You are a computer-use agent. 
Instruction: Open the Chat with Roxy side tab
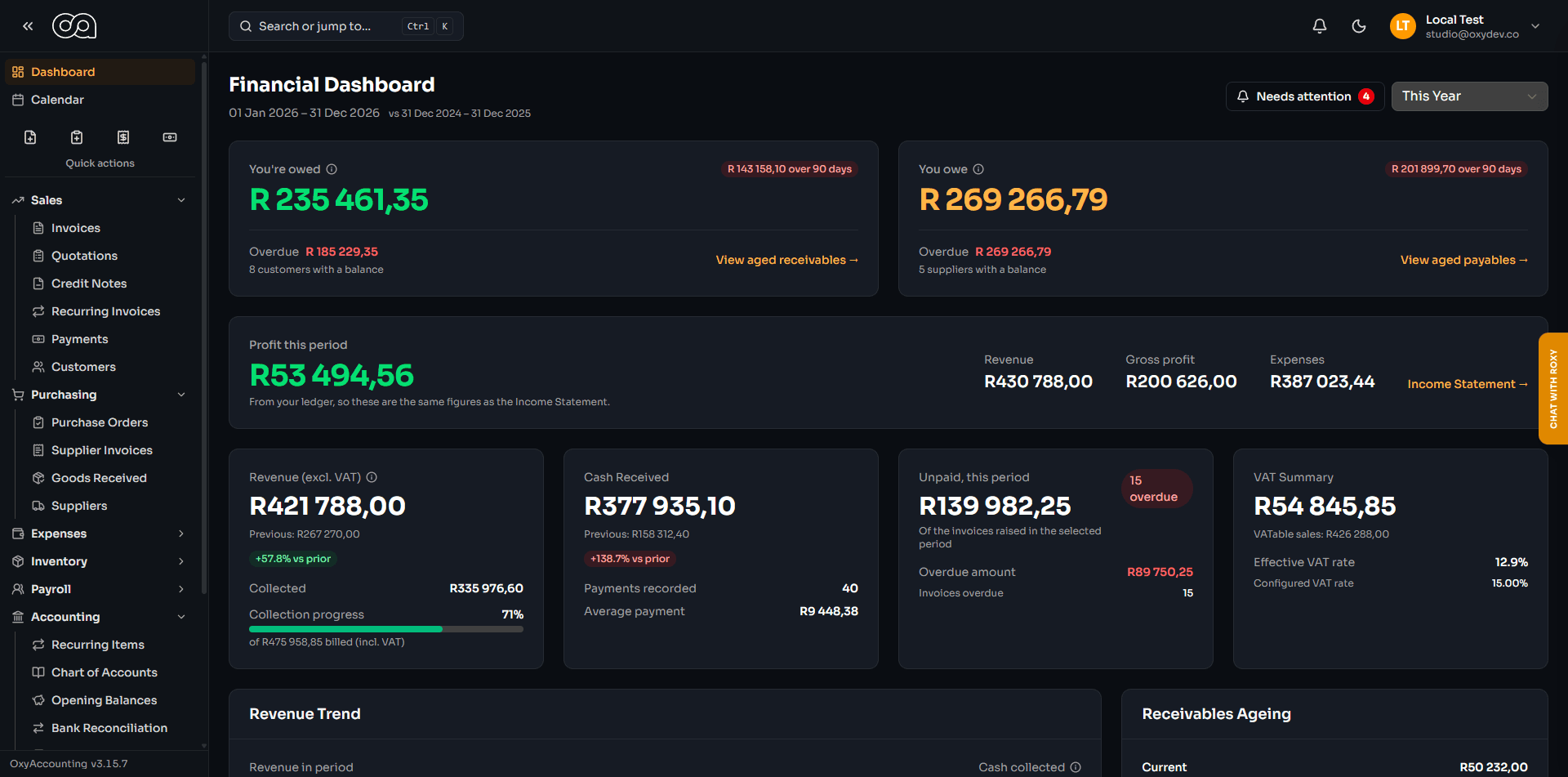pyautogui.click(x=1553, y=389)
